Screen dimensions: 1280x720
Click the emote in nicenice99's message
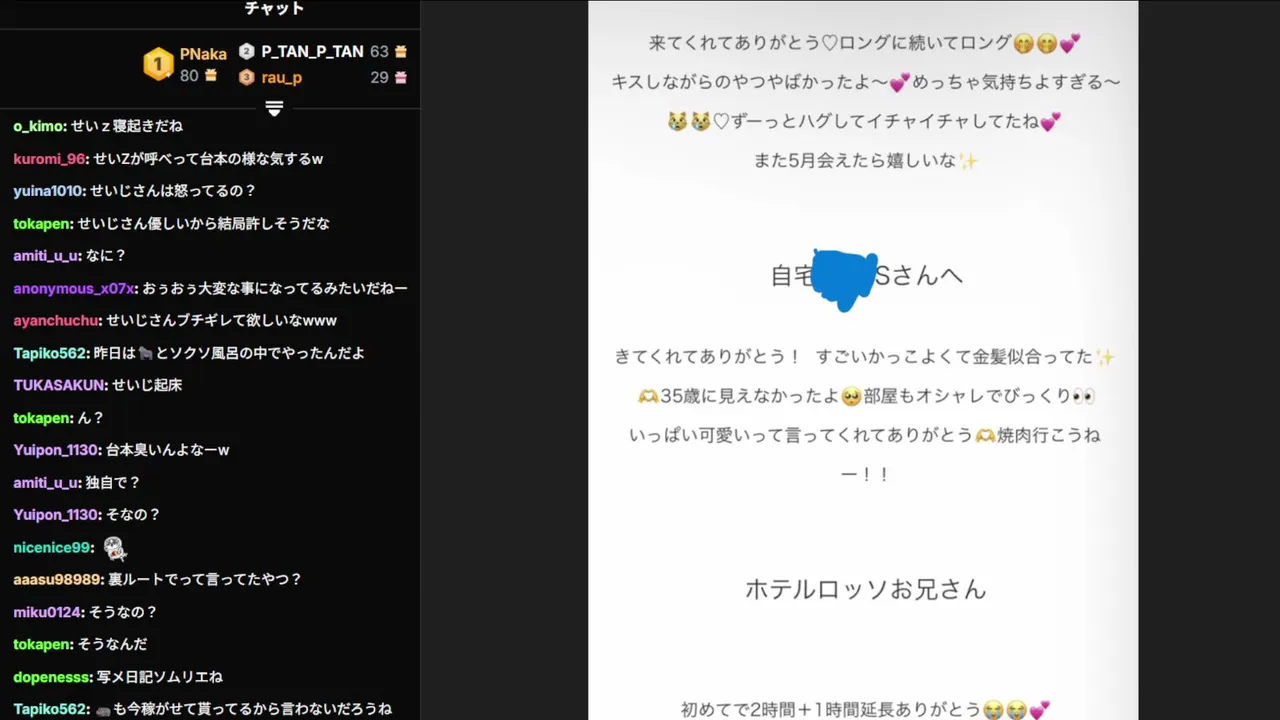pyautogui.click(x=115, y=548)
